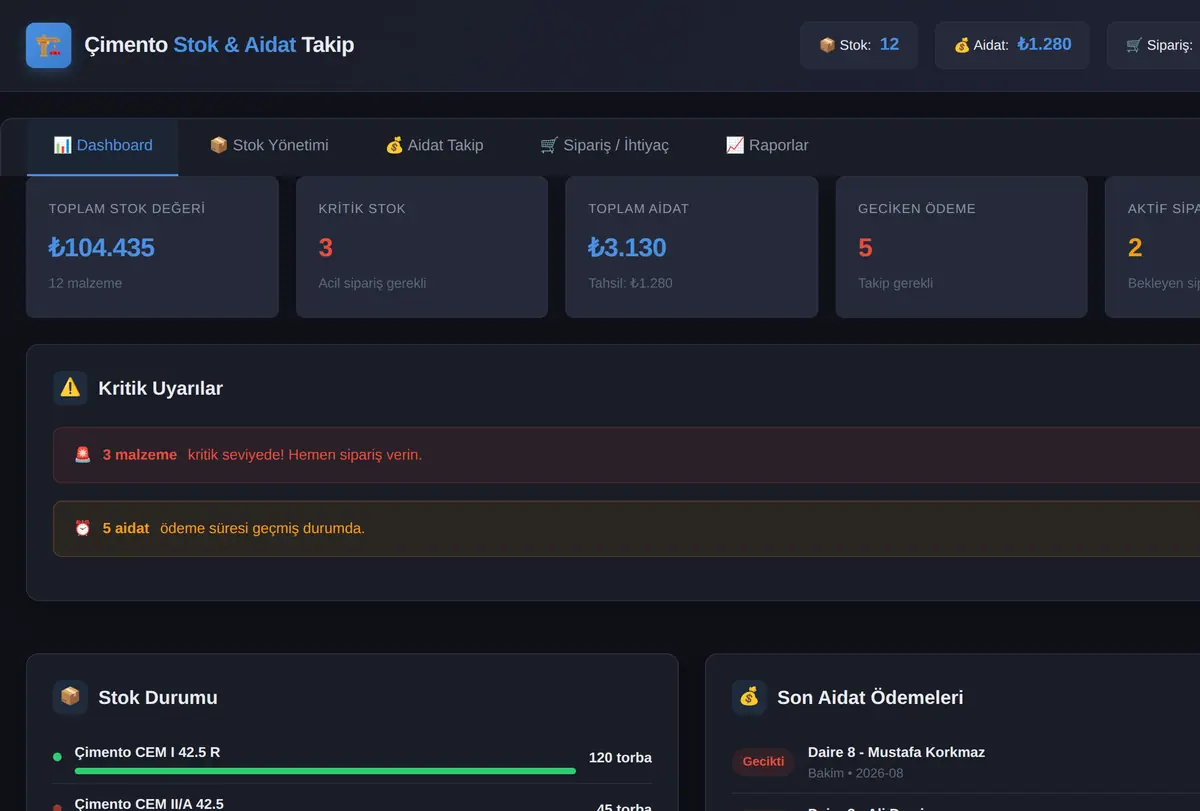The width and height of the screenshot is (1200, 811).
Task: Click the Takip gerekli text
Action: [x=895, y=283]
